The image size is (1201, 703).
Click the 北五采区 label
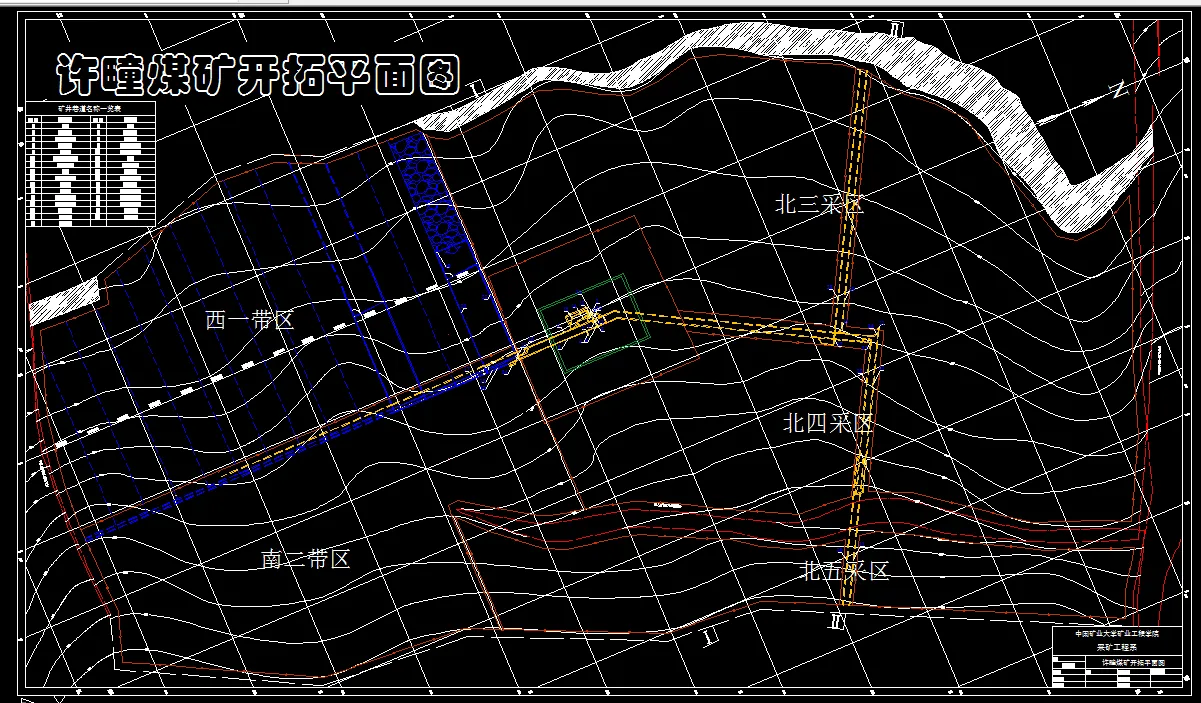[x=845, y=572]
